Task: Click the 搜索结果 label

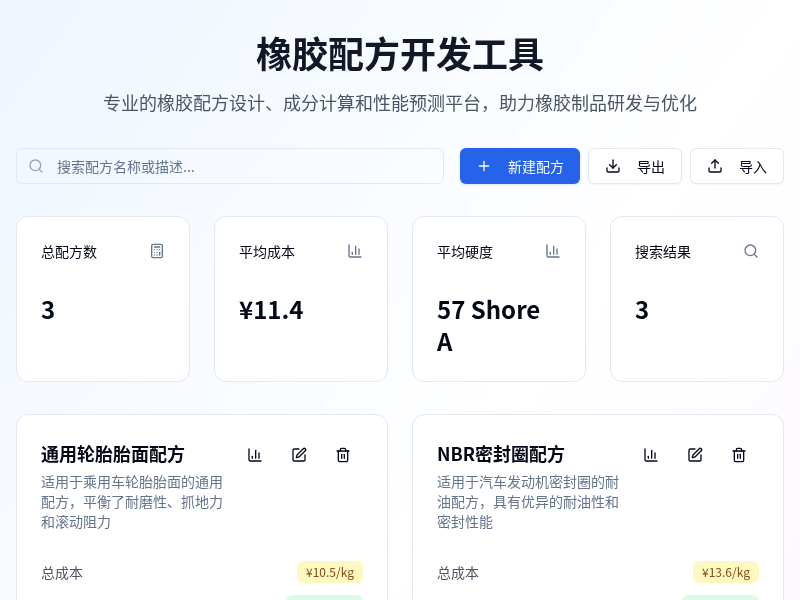Action: 663,252
